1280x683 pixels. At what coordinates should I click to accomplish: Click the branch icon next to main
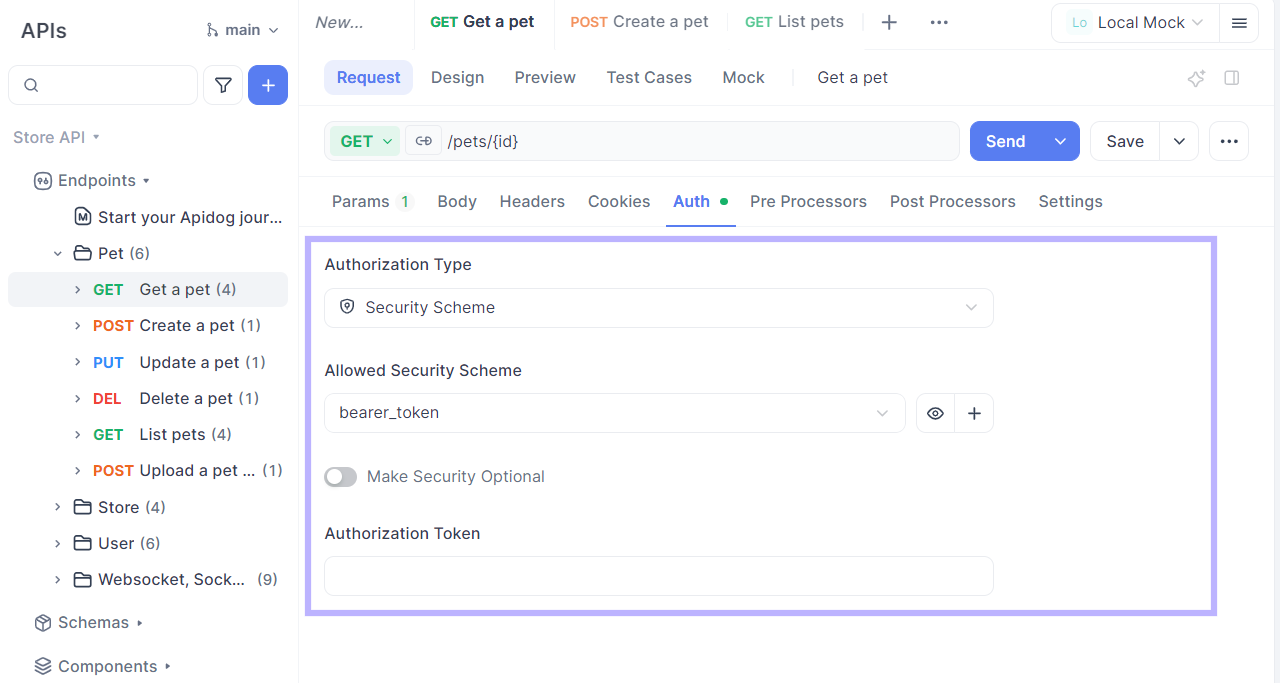pyautogui.click(x=212, y=30)
